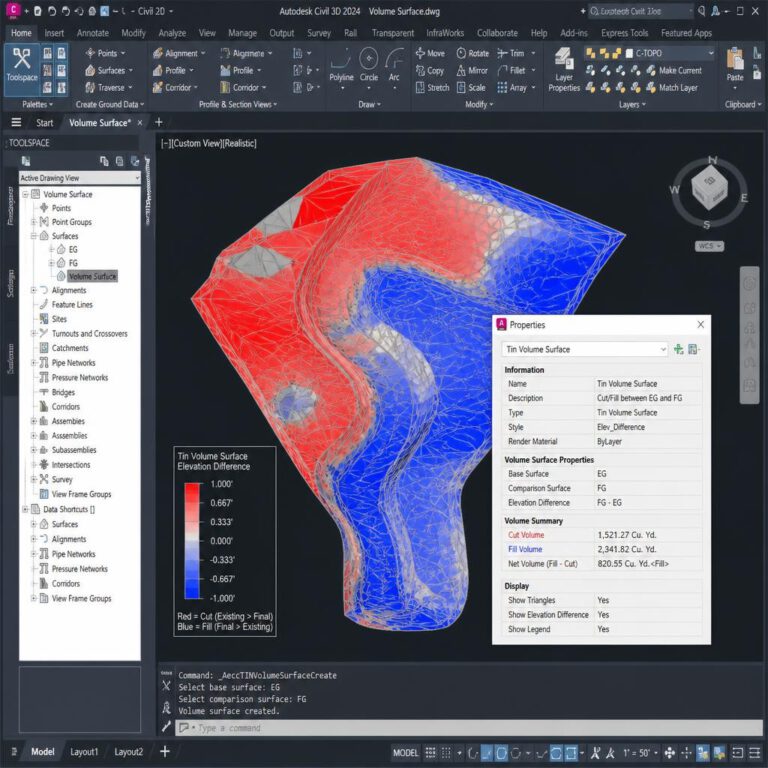Click the Array tool

[x=512, y=88]
